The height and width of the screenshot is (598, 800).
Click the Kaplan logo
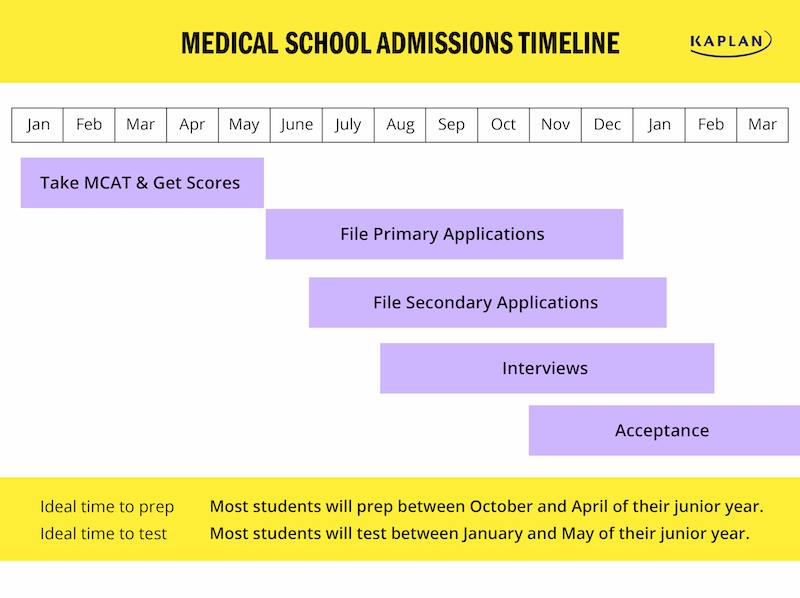pyautogui.click(x=731, y=43)
